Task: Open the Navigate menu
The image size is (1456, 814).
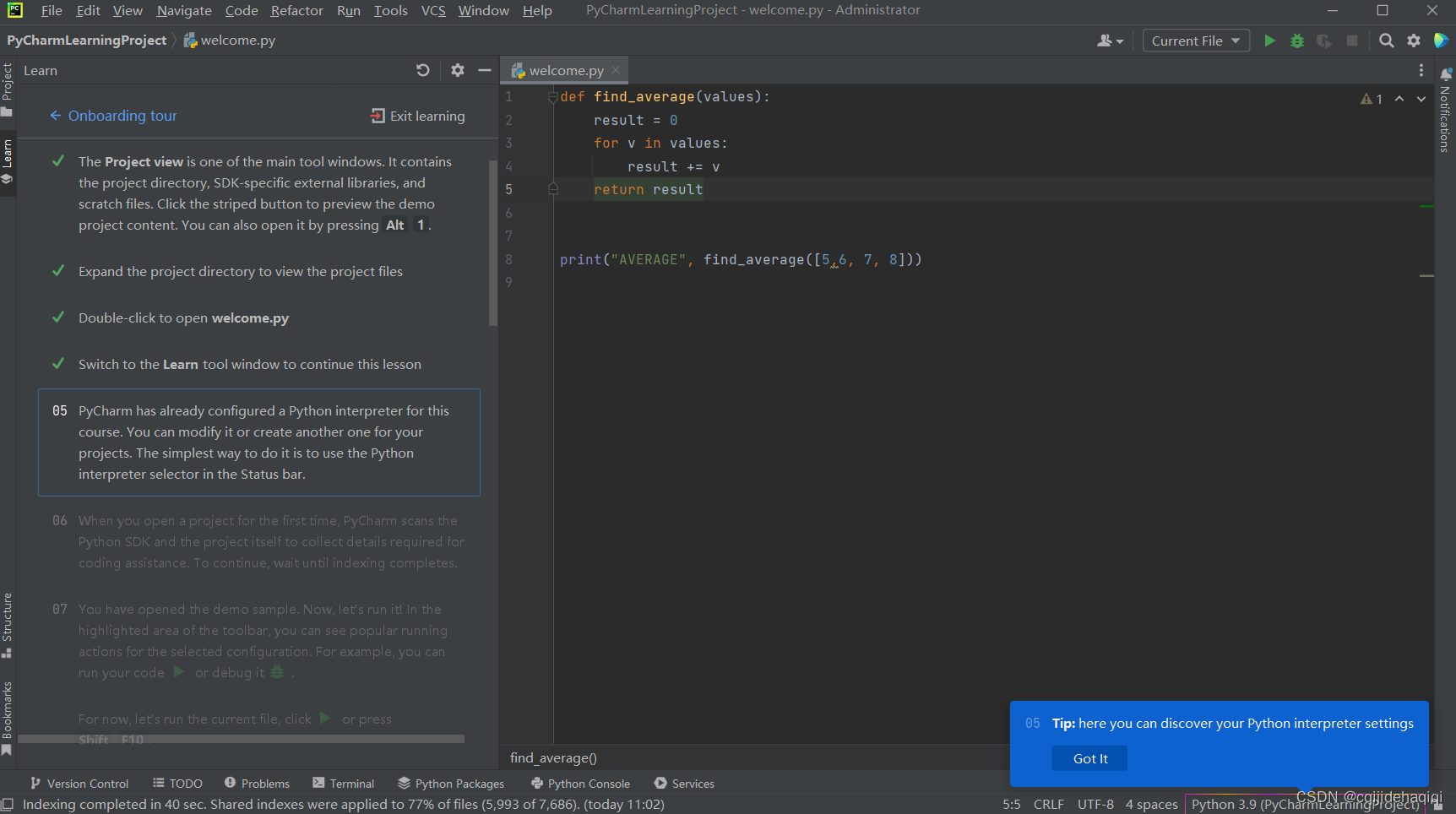Action: point(184,10)
